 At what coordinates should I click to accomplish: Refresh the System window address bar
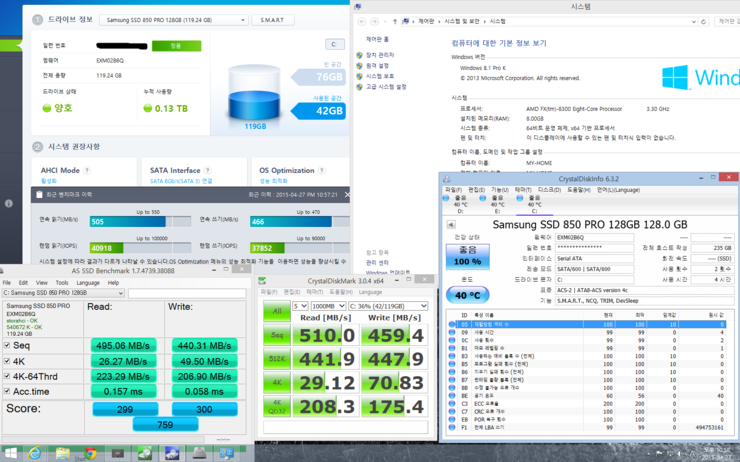pos(703,21)
